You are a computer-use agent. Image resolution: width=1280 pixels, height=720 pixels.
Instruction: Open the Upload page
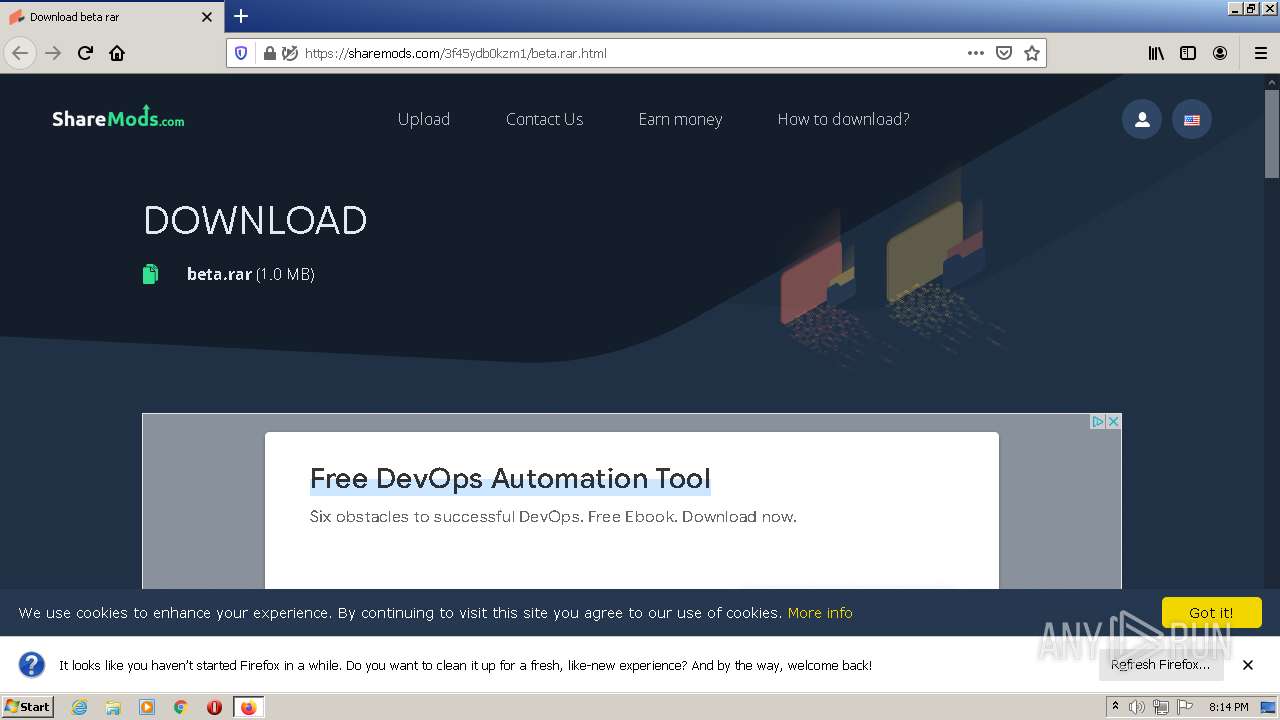(x=424, y=119)
